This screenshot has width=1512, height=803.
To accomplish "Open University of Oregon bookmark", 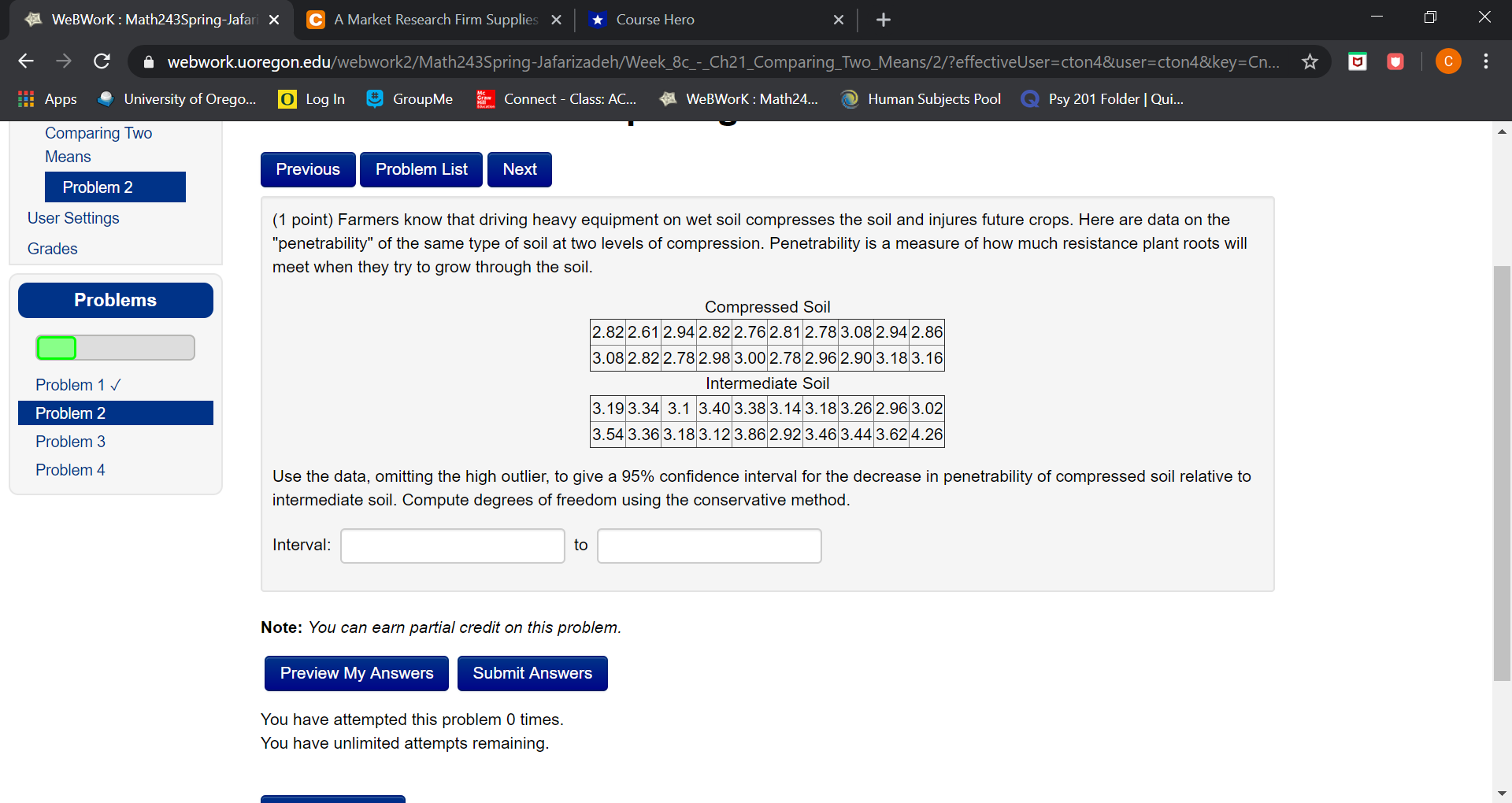I will click(x=177, y=99).
